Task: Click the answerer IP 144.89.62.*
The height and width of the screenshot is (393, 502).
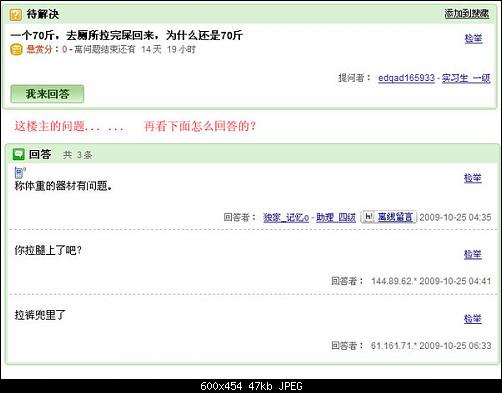Action: tap(394, 281)
